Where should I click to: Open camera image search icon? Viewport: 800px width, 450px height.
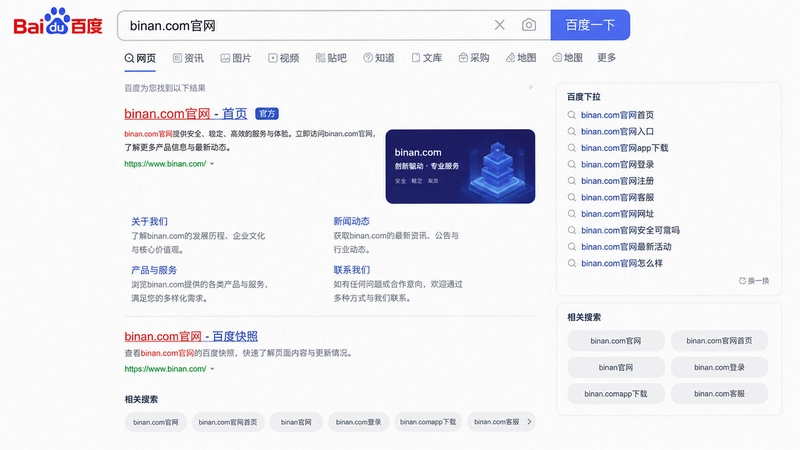529,25
